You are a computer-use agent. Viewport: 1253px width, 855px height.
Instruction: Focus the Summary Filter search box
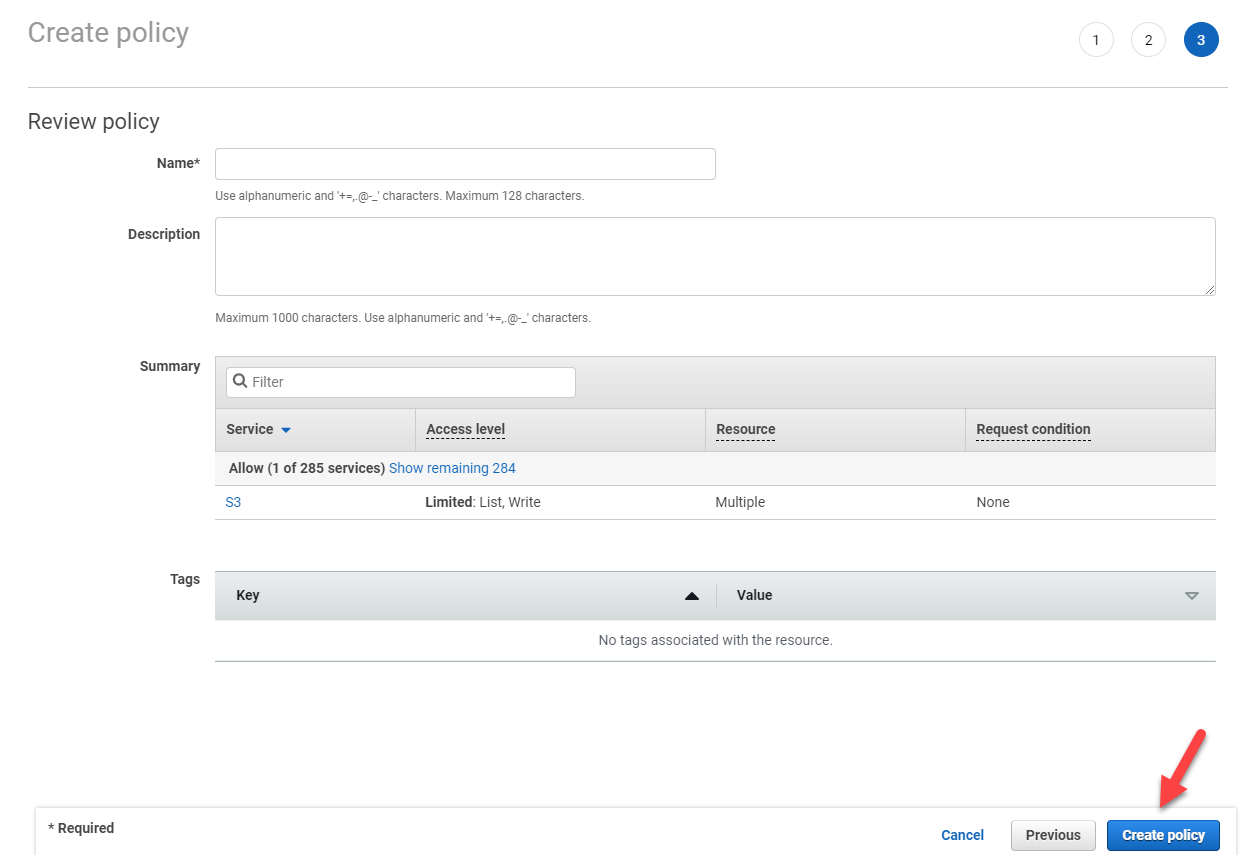(401, 382)
